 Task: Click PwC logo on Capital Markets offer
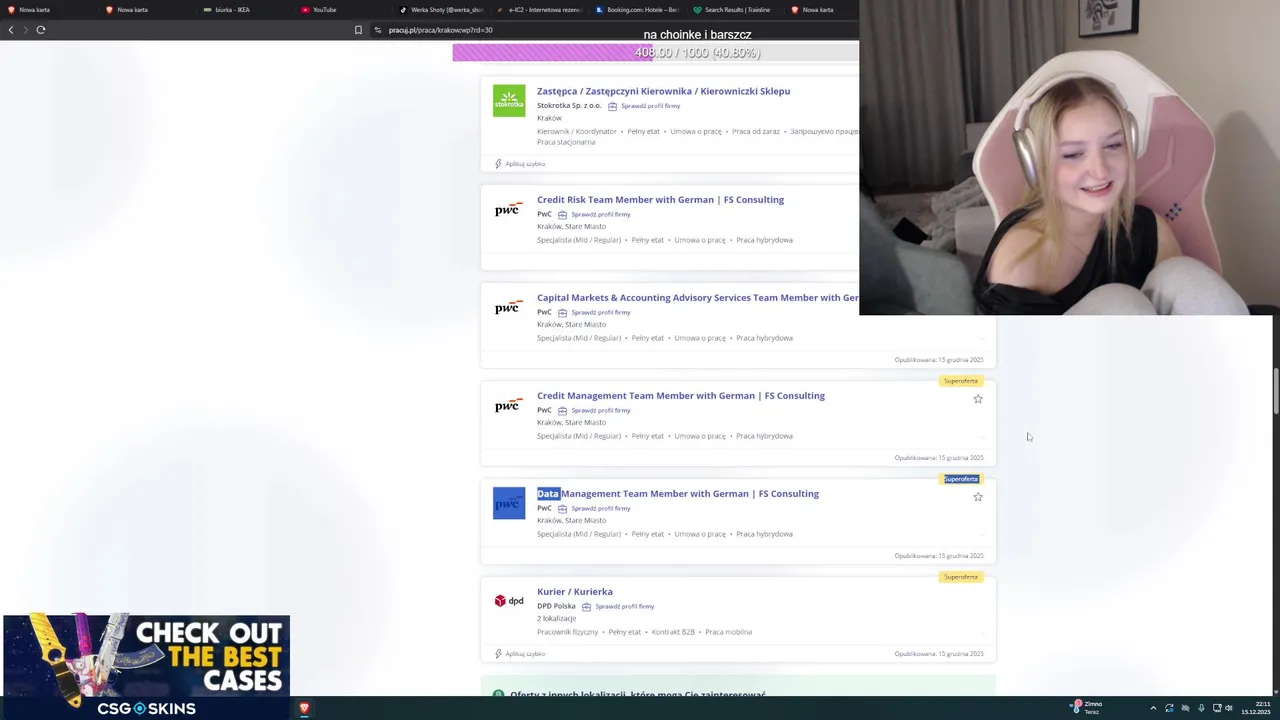tap(508, 307)
